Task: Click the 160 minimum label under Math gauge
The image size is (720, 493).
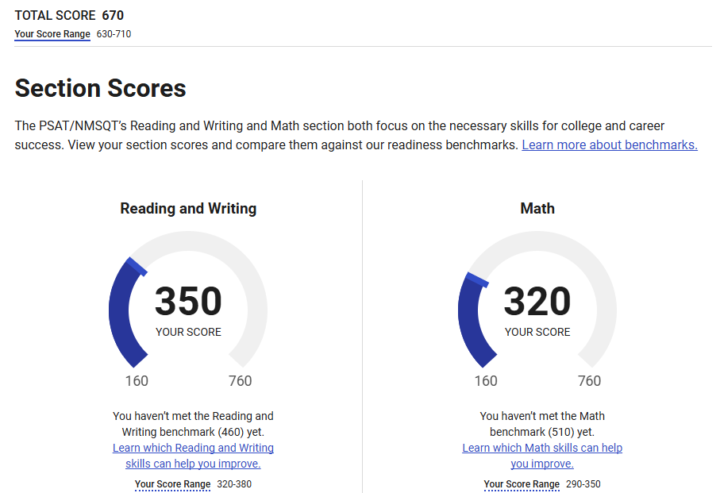Action: tap(486, 381)
